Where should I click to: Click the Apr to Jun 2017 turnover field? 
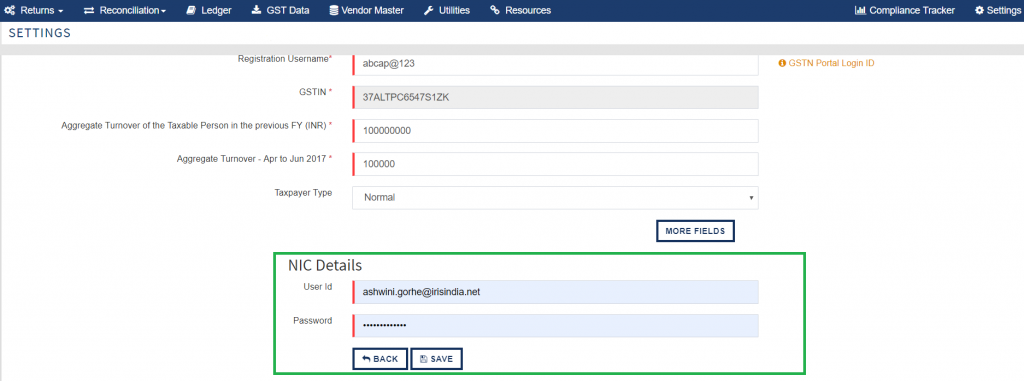click(x=555, y=164)
